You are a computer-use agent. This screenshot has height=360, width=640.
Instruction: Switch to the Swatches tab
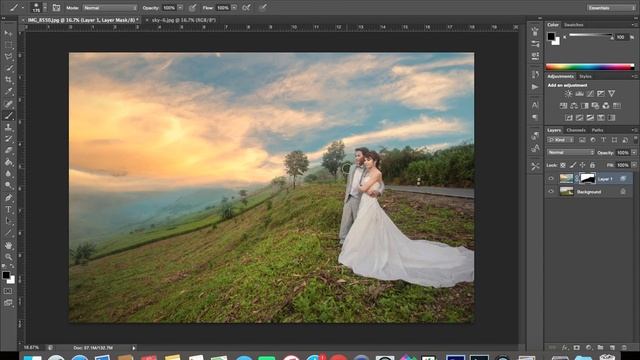[573, 25]
